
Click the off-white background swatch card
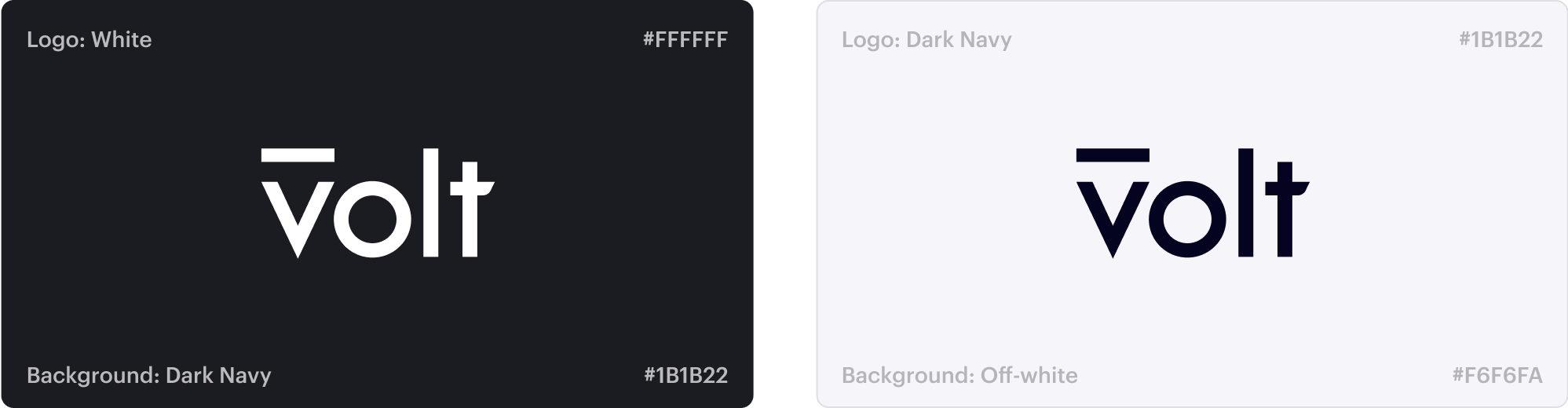[x=1192, y=204]
